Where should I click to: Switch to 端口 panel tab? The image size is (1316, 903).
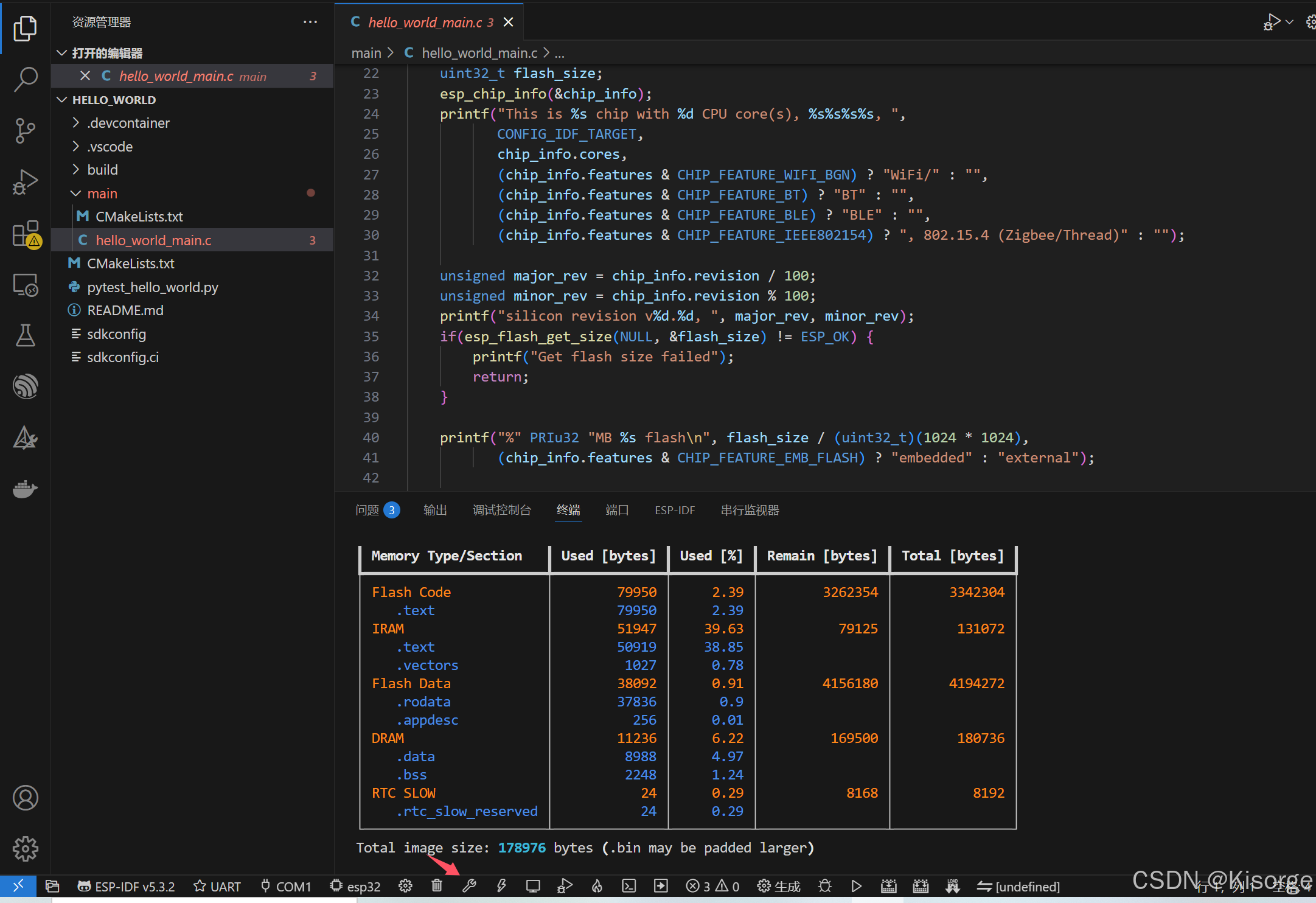pyautogui.click(x=617, y=510)
